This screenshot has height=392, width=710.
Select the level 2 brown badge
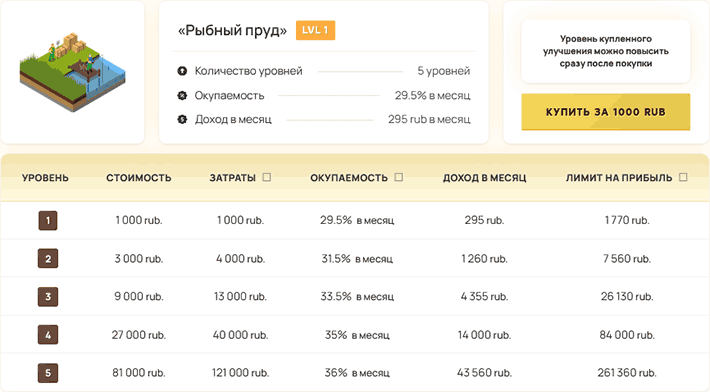[x=48, y=259]
